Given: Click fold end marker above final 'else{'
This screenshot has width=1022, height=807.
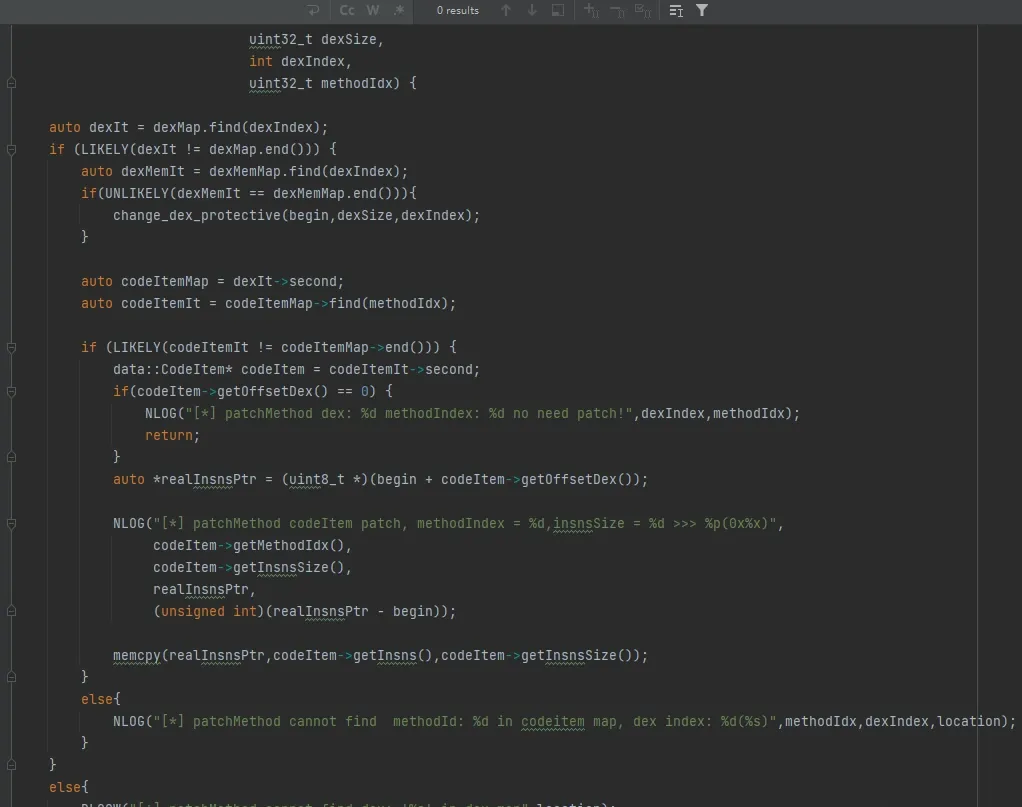Looking at the screenshot, I should click(11, 765).
